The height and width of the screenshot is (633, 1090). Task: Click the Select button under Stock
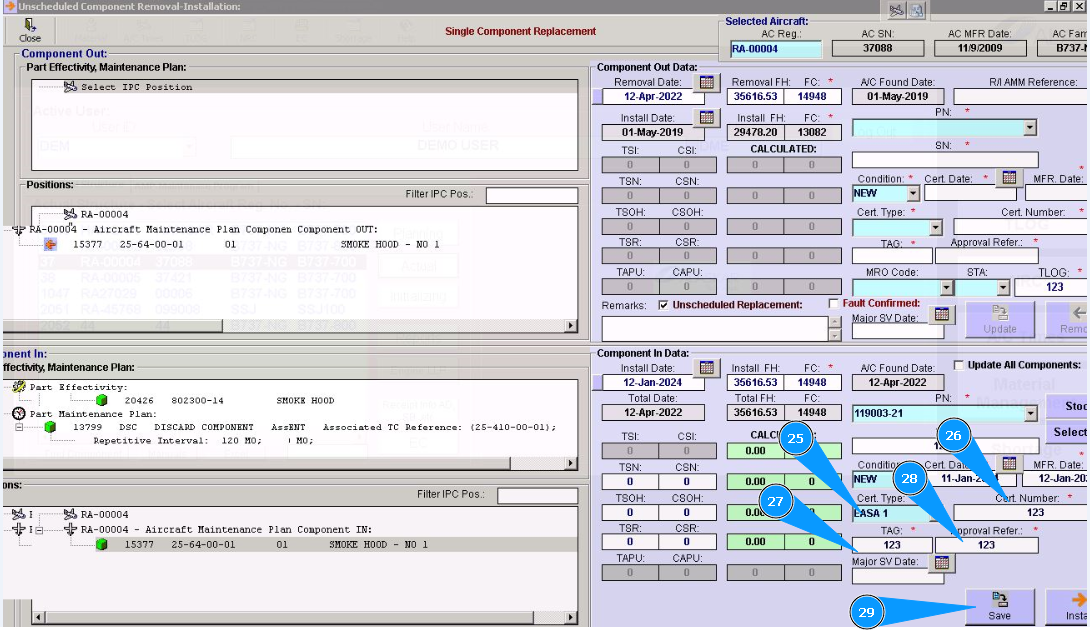1068,432
